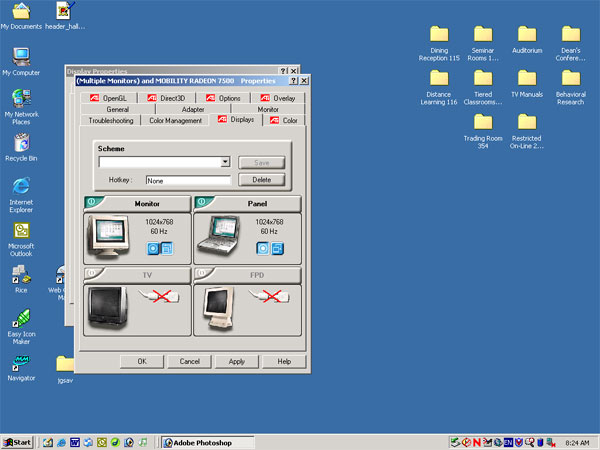The height and width of the screenshot is (450, 600).
Task: Click the Netscape N tray icon
Action: 476,443
